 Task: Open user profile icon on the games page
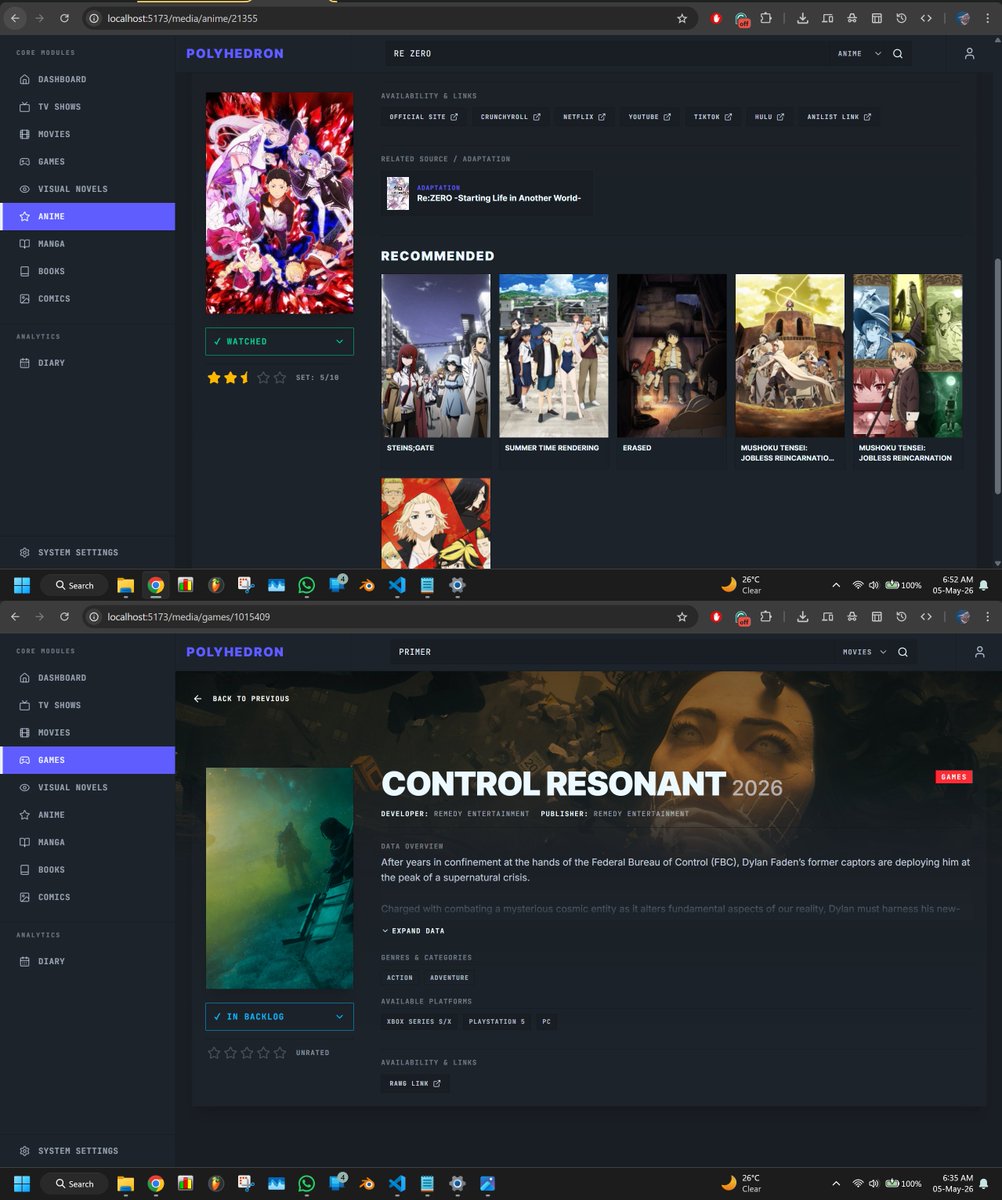(x=979, y=652)
